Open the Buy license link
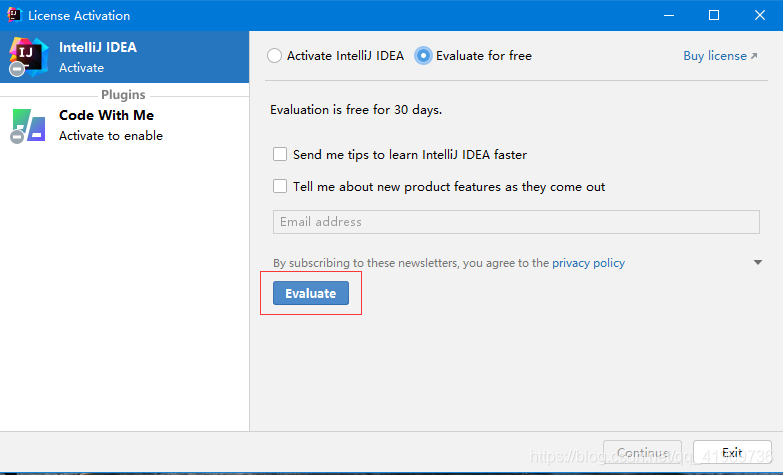The width and height of the screenshot is (783, 475). click(x=720, y=56)
